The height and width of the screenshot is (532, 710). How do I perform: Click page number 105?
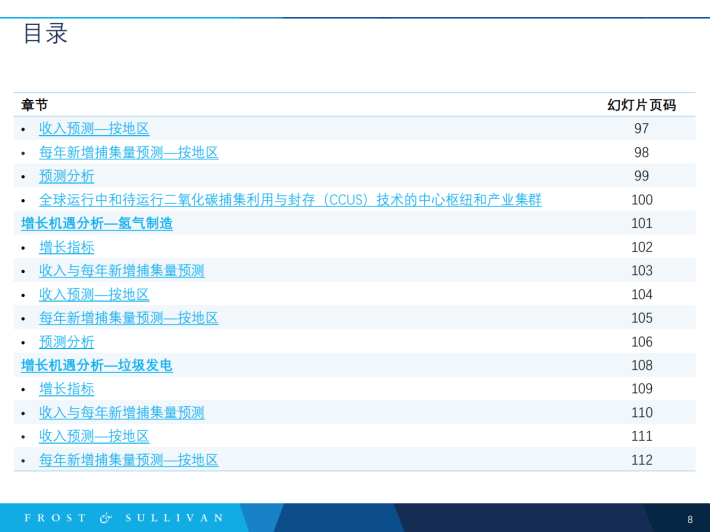pos(642,318)
